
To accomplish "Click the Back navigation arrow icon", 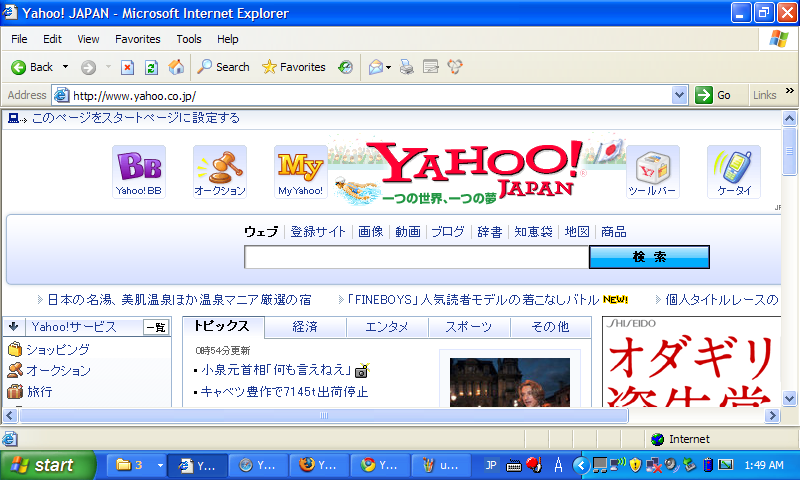I will click(x=18, y=67).
